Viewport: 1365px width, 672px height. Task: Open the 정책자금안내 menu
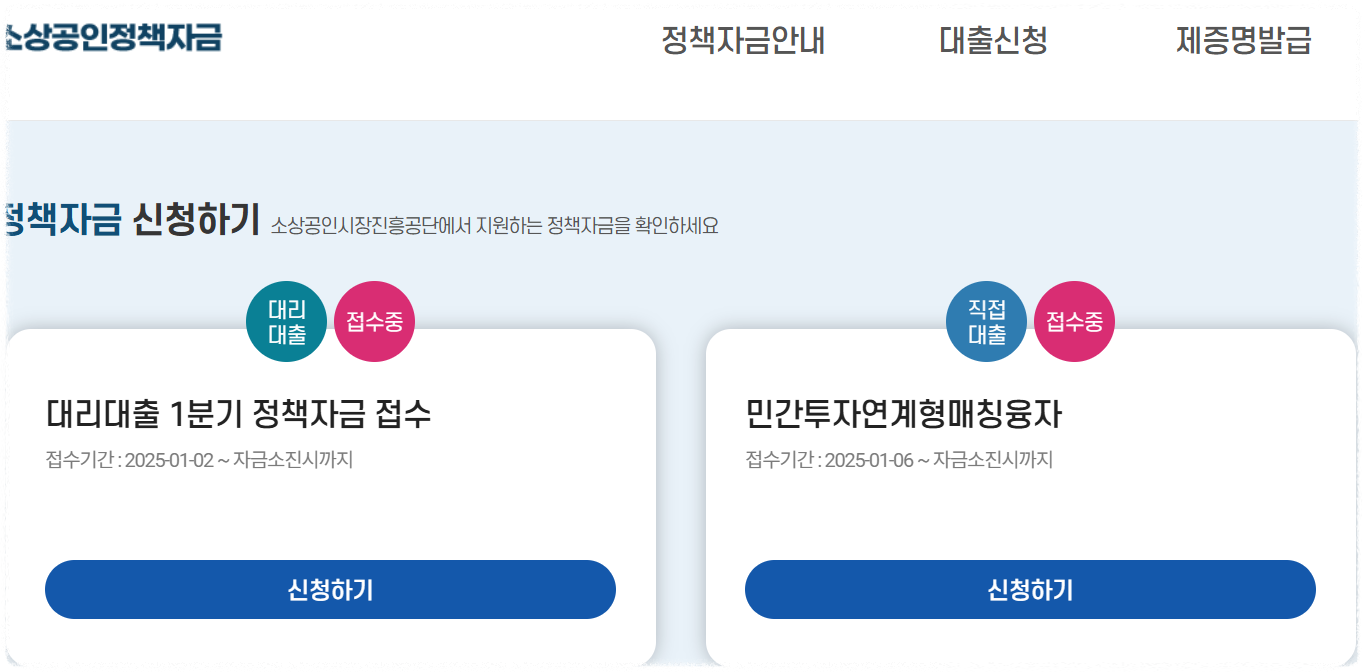click(x=743, y=42)
